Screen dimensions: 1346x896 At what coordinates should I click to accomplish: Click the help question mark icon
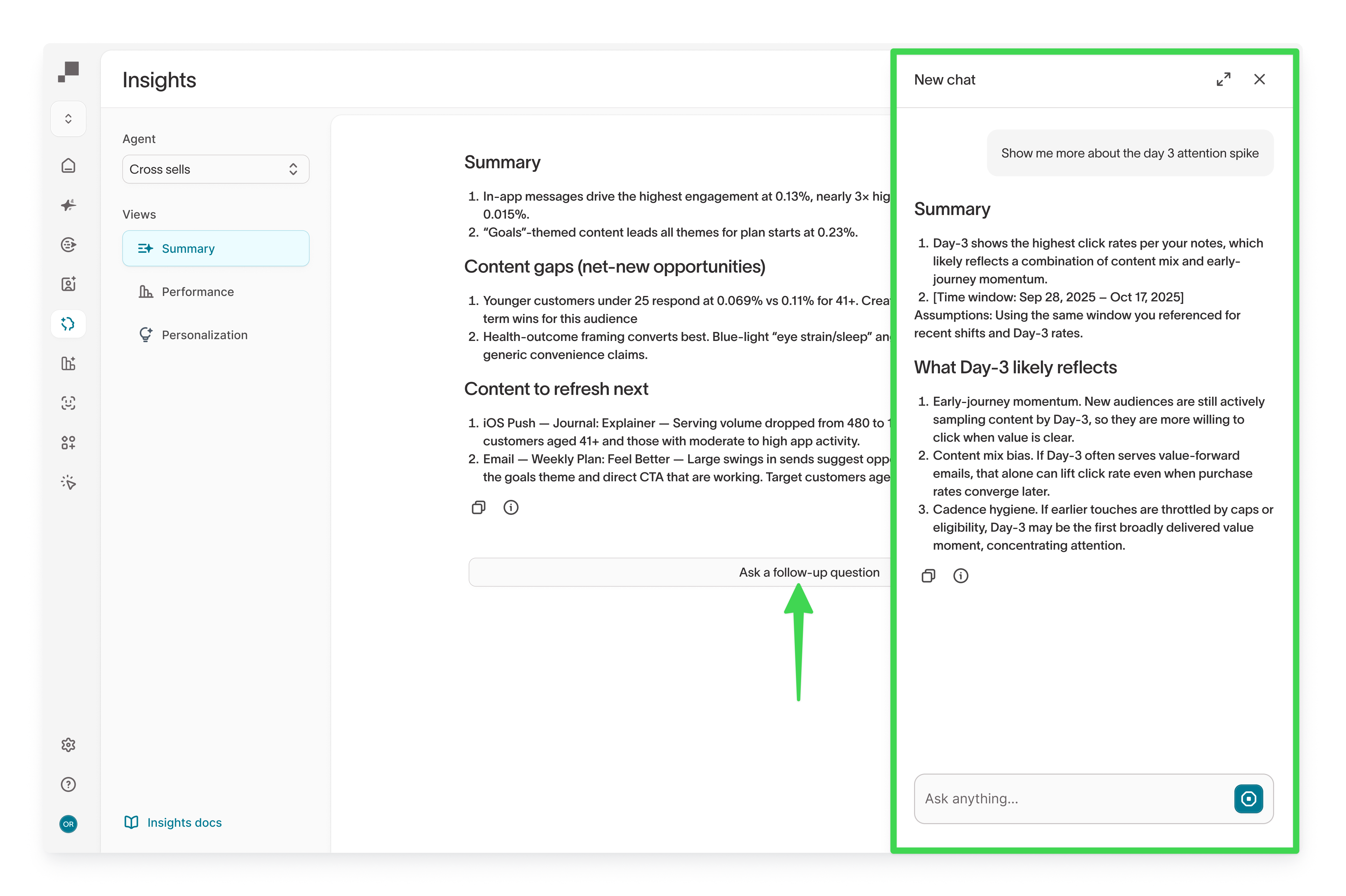click(x=68, y=784)
